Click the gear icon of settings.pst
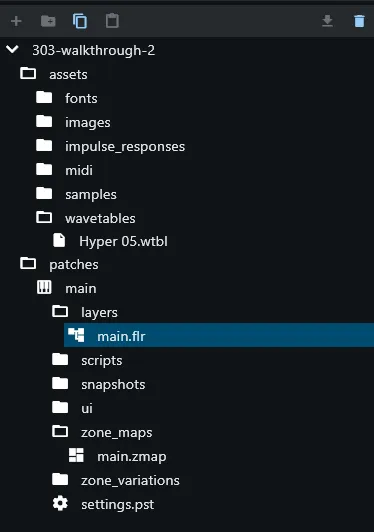 point(60,503)
